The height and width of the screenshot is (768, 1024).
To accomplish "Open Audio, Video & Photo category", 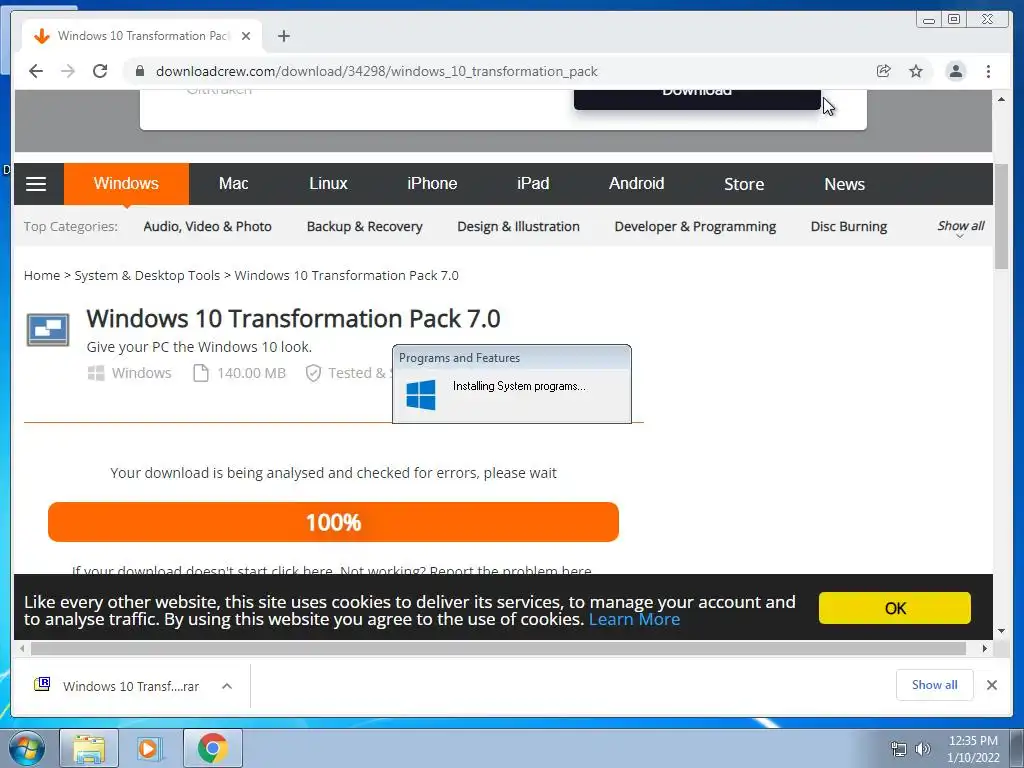I will click(x=208, y=227).
